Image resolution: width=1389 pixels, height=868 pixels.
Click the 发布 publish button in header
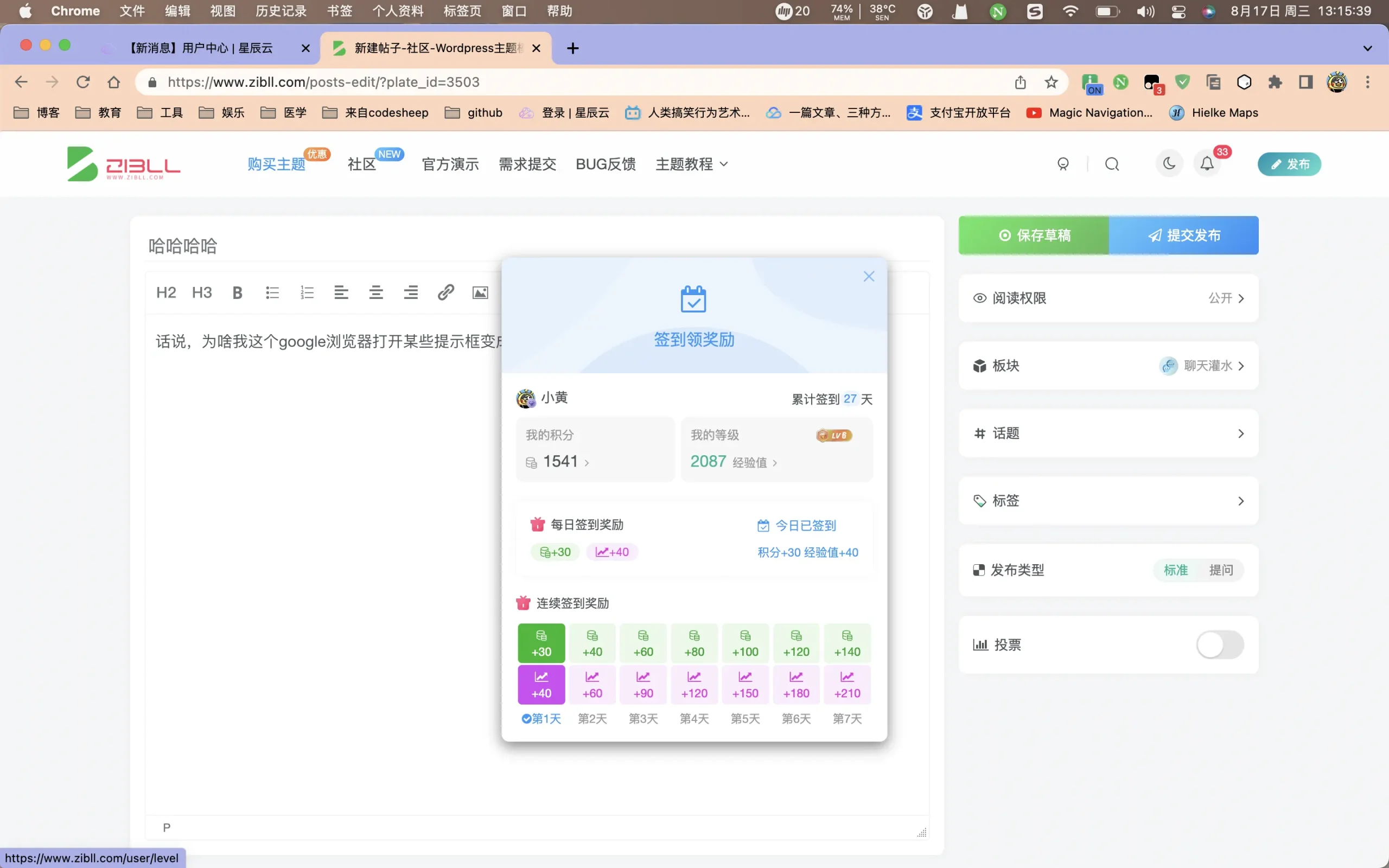tap(1289, 164)
